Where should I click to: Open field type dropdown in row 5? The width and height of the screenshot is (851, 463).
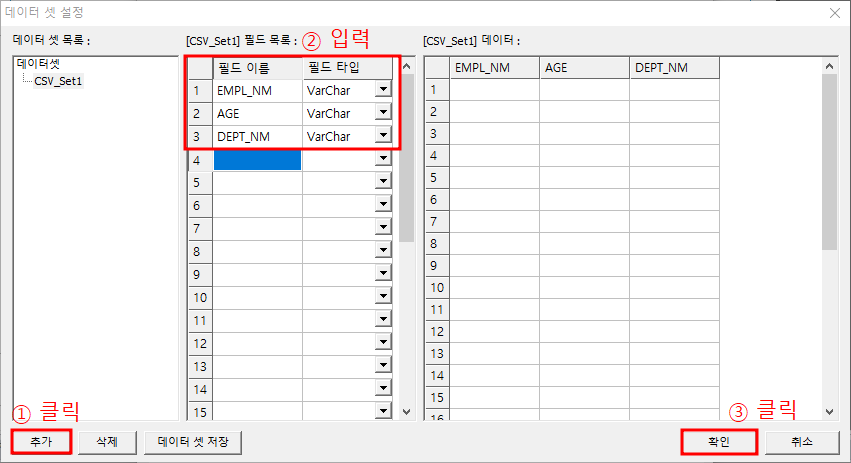(383, 181)
